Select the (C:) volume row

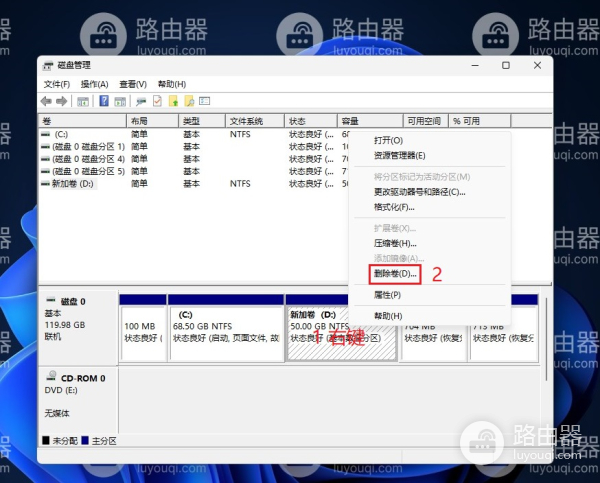(x=194, y=134)
